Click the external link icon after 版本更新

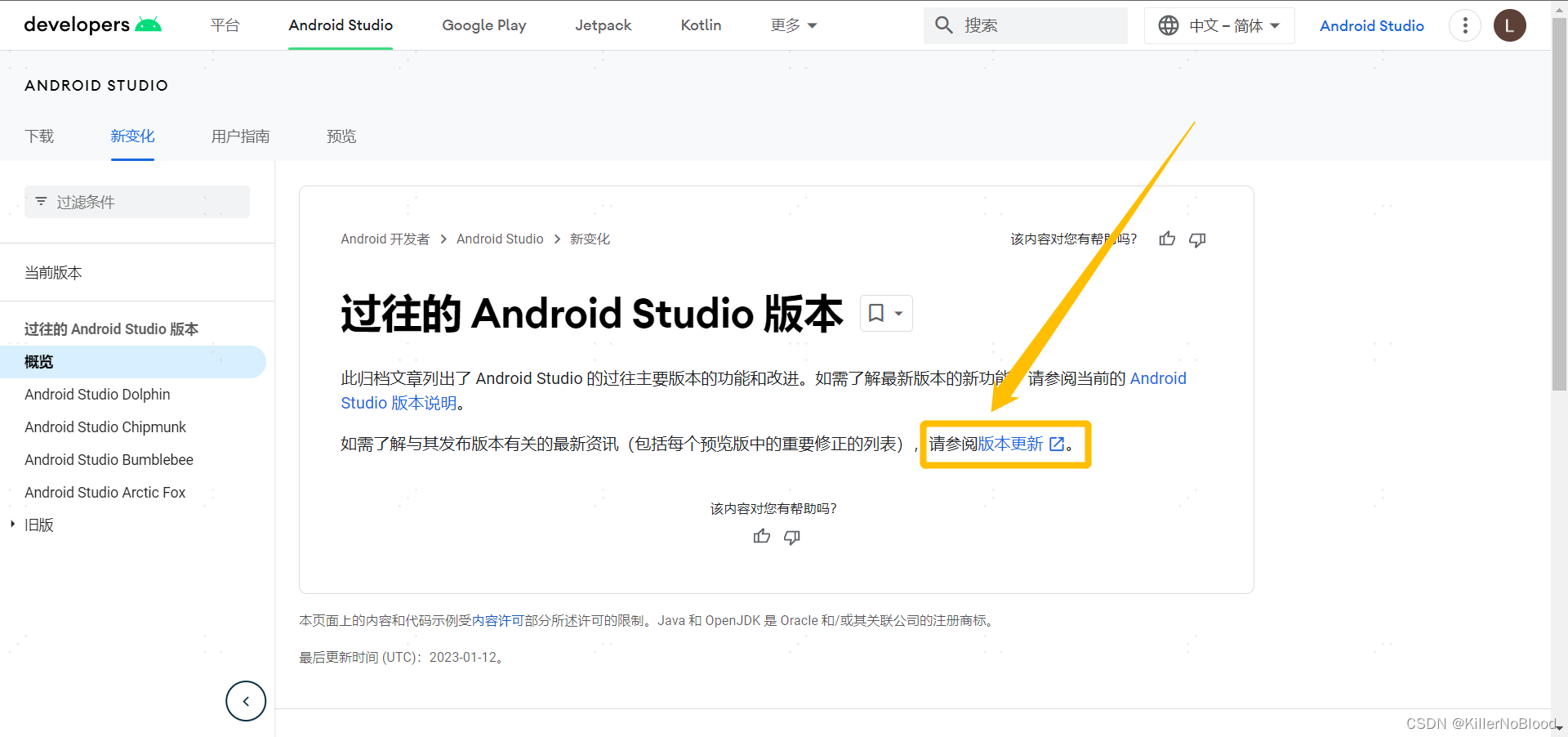click(x=1057, y=444)
